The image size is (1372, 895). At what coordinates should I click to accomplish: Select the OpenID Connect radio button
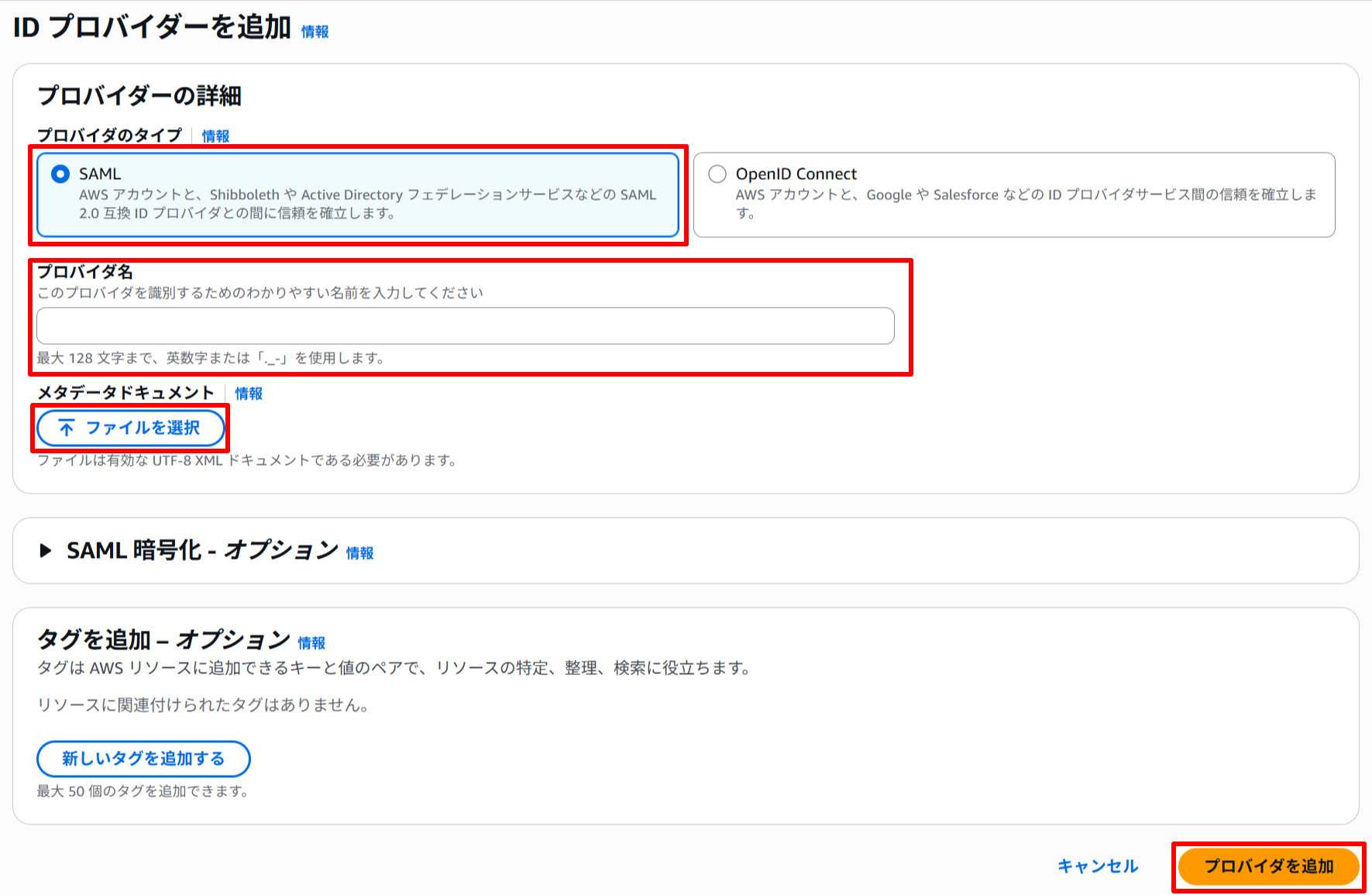(x=717, y=174)
